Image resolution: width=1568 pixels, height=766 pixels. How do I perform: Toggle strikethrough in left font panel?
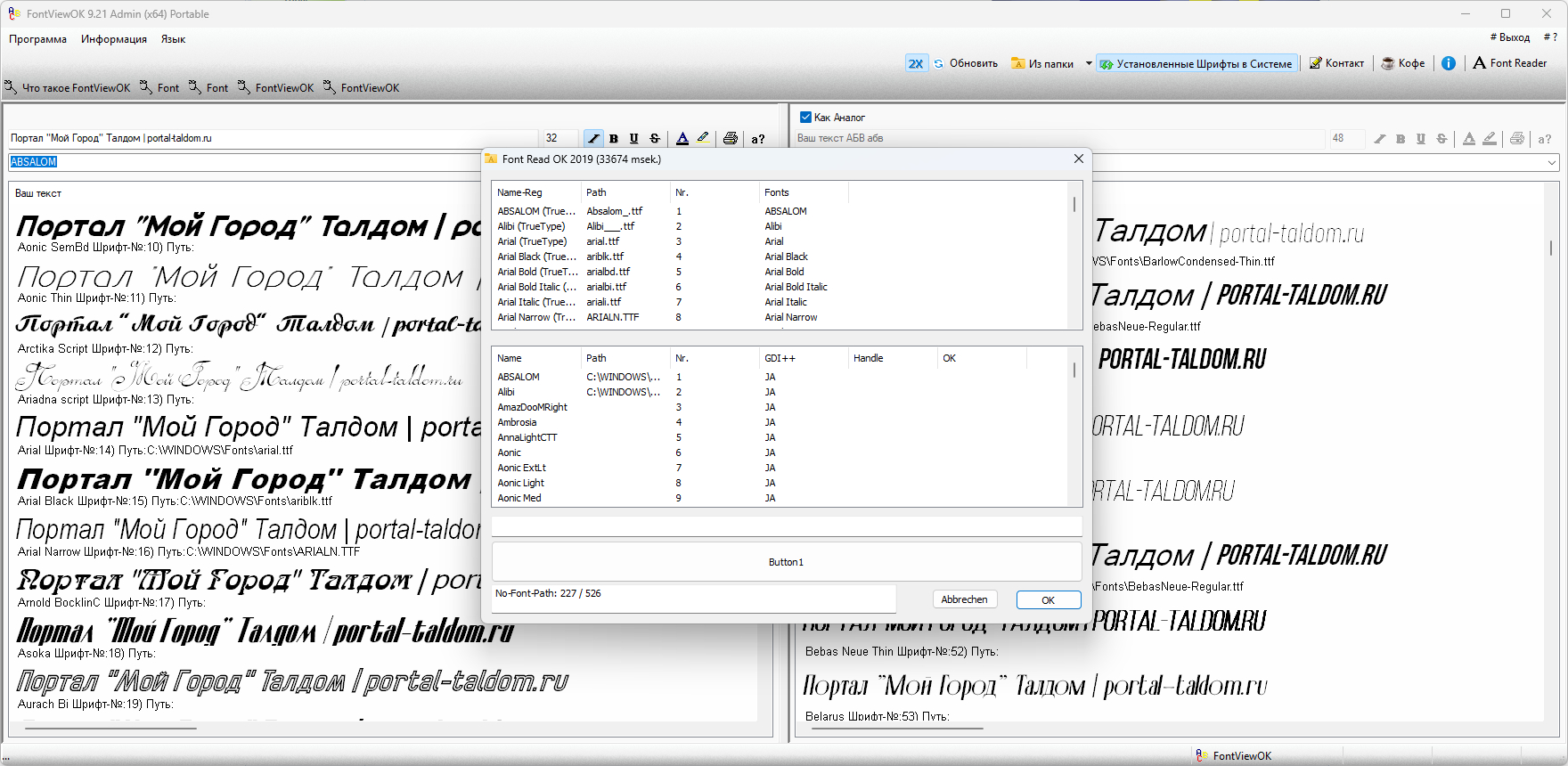(655, 138)
